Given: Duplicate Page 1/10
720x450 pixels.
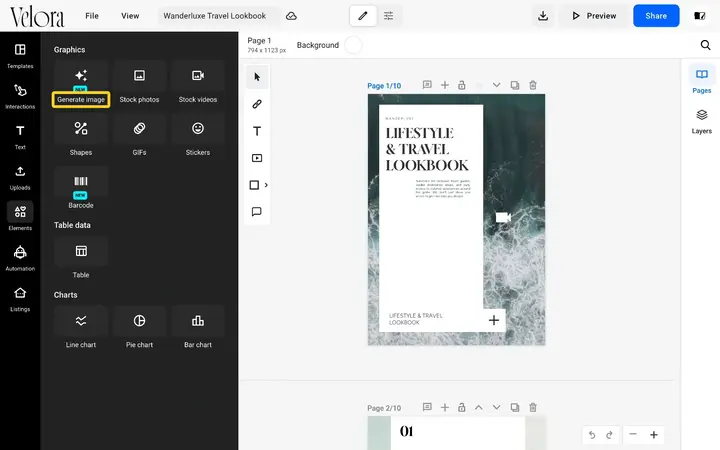Looking at the screenshot, I should (x=515, y=85).
